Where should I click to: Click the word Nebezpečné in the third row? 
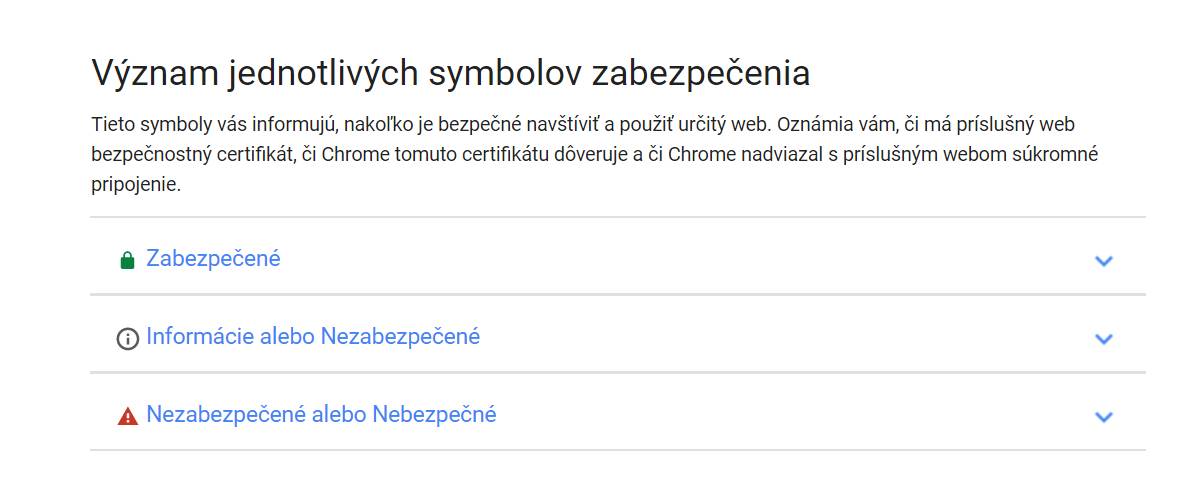point(434,414)
